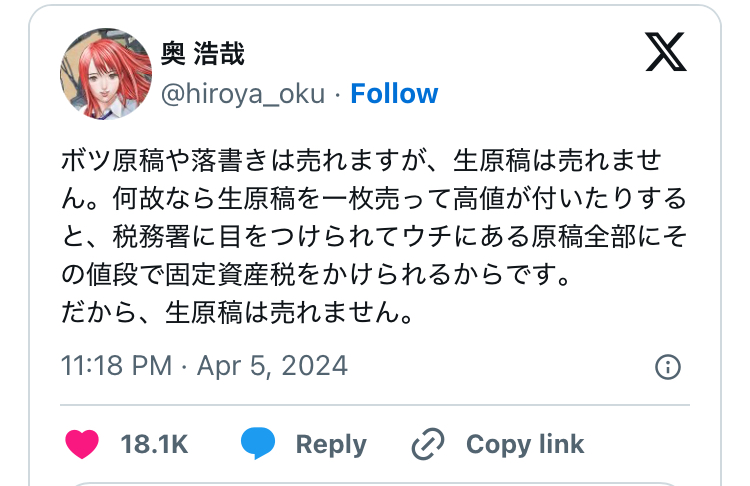The width and height of the screenshot is (750, 486).
Task: Click the X logo icon
Action: (666, 51)
